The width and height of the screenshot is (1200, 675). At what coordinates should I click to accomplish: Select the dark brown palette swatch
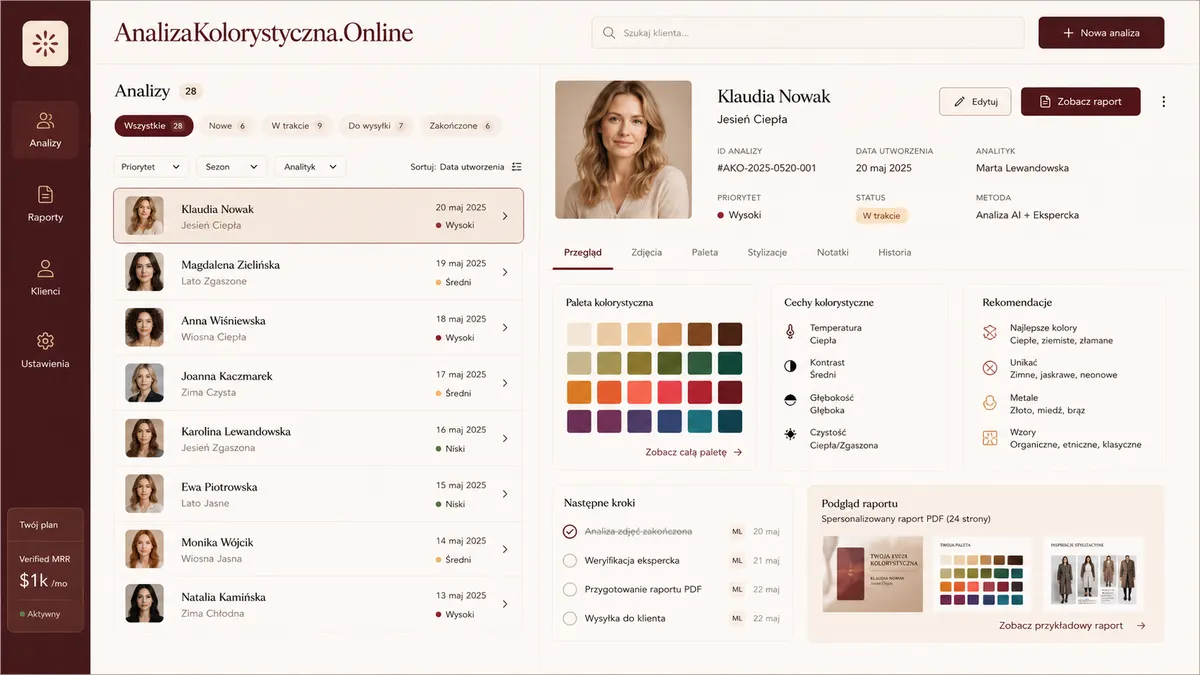tap(730, 334)
